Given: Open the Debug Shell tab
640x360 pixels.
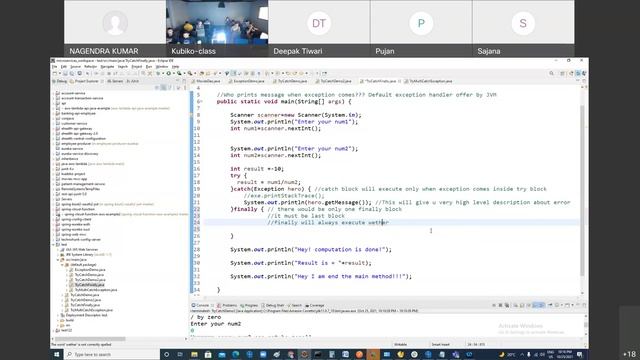Looking at the screenshot, I should pos(273,305).
